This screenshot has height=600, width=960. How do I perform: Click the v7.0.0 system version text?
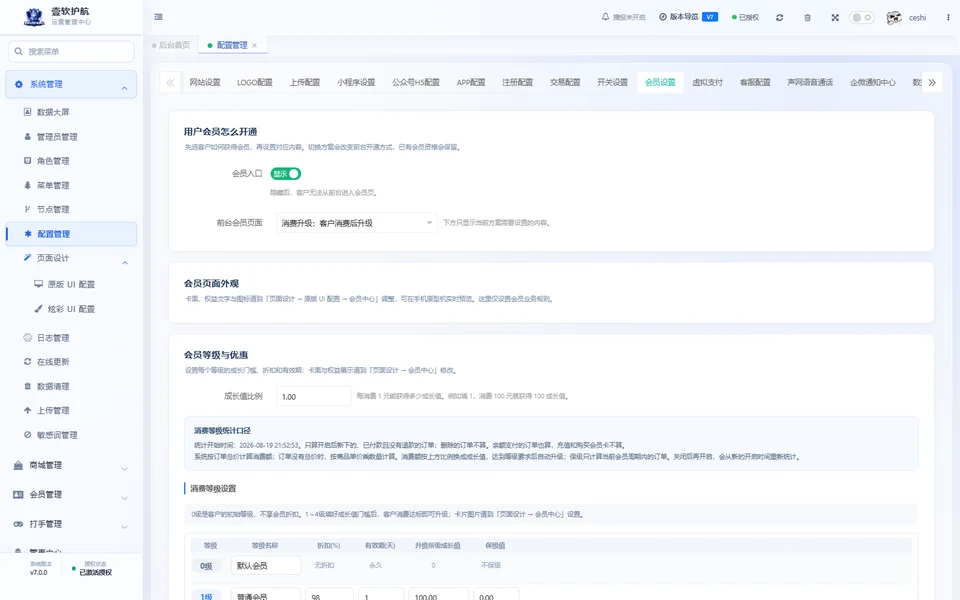39,573
